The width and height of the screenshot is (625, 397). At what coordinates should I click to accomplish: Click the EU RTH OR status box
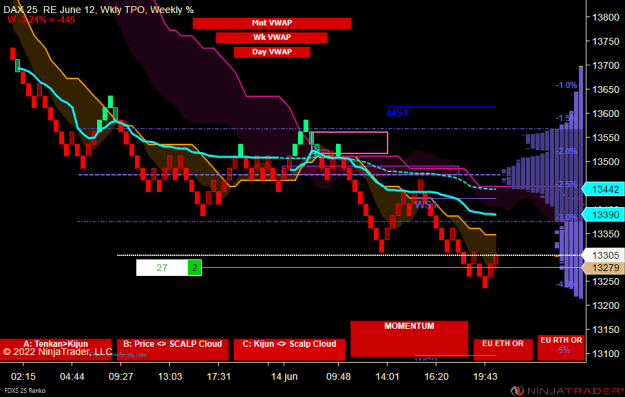click(561, 348)
